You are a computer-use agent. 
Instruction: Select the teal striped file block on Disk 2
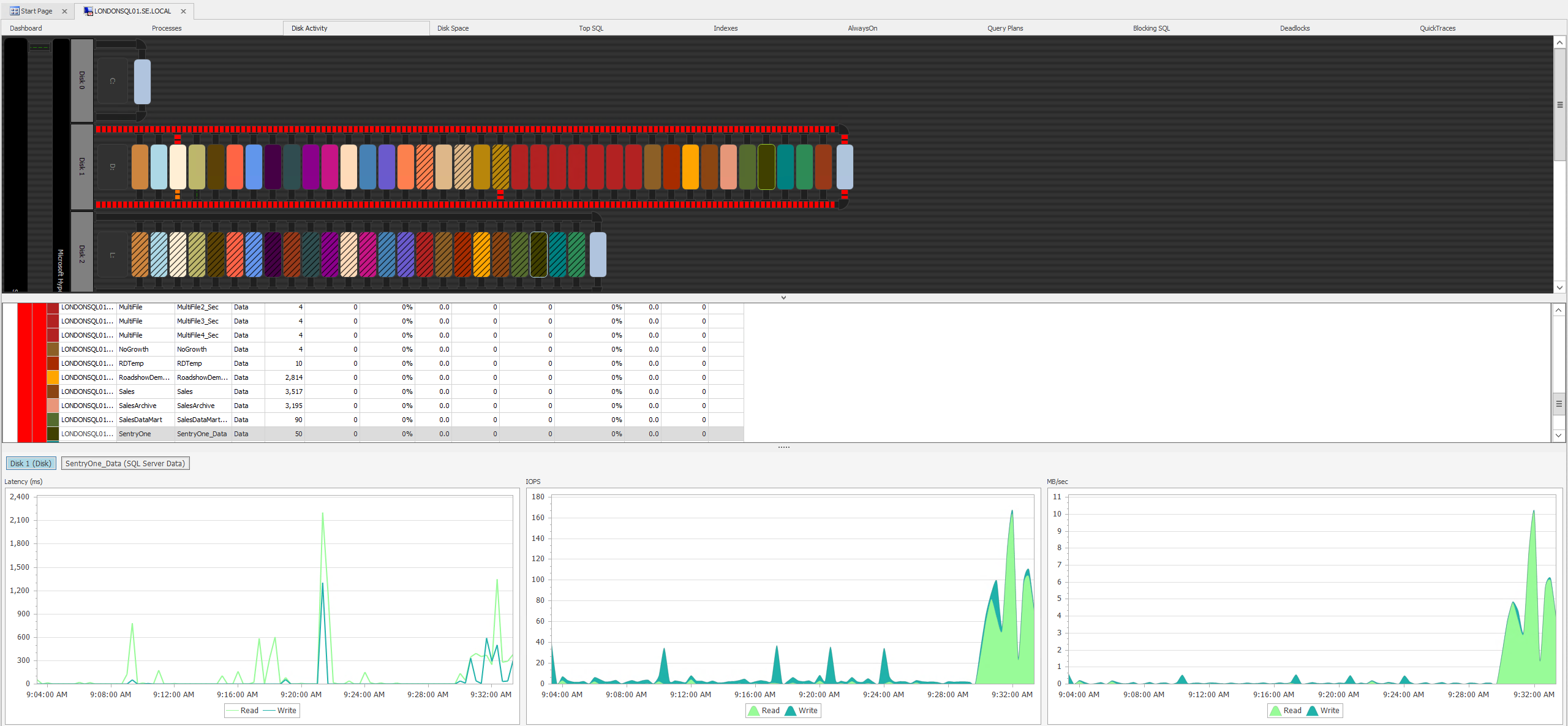pos(558,253)
